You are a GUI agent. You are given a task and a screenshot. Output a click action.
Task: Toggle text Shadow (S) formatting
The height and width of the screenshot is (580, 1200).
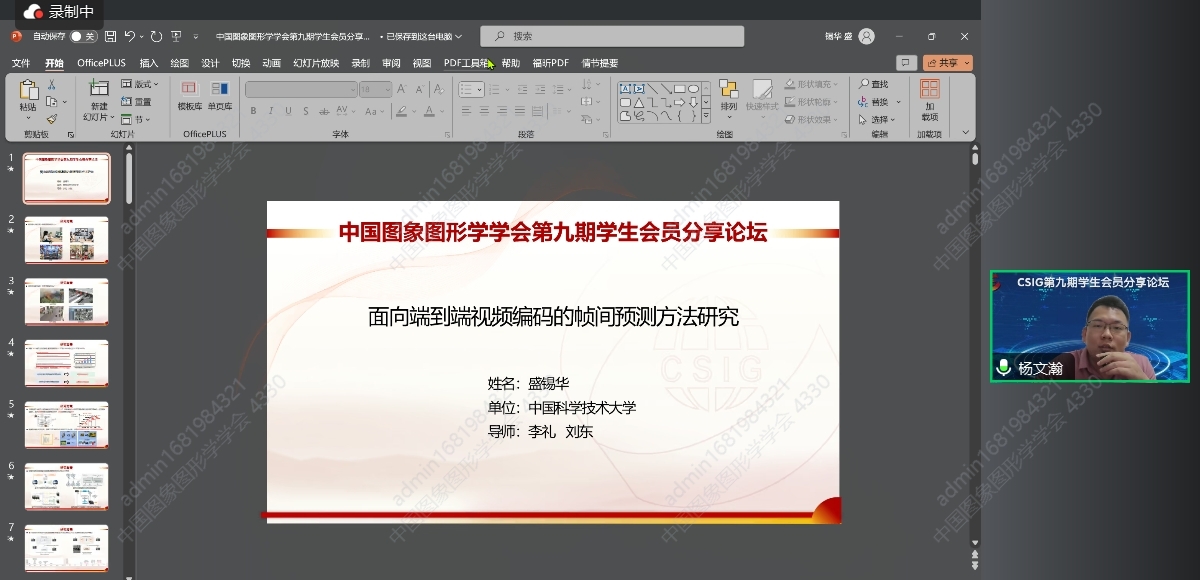(307, 111)
